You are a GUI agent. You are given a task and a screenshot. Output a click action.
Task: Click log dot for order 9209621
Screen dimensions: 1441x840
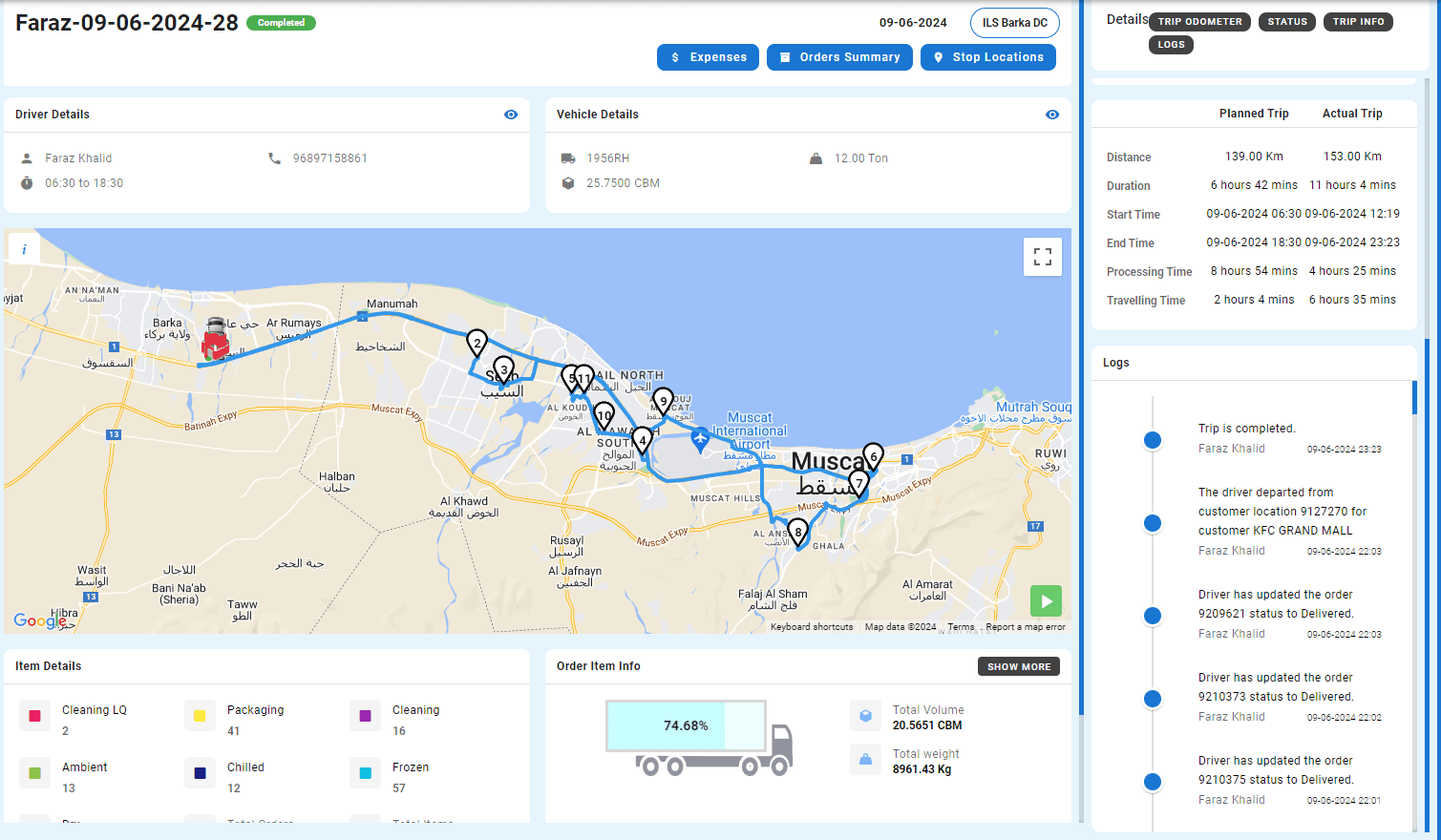pyautogui.click(x=1153, y=616)
